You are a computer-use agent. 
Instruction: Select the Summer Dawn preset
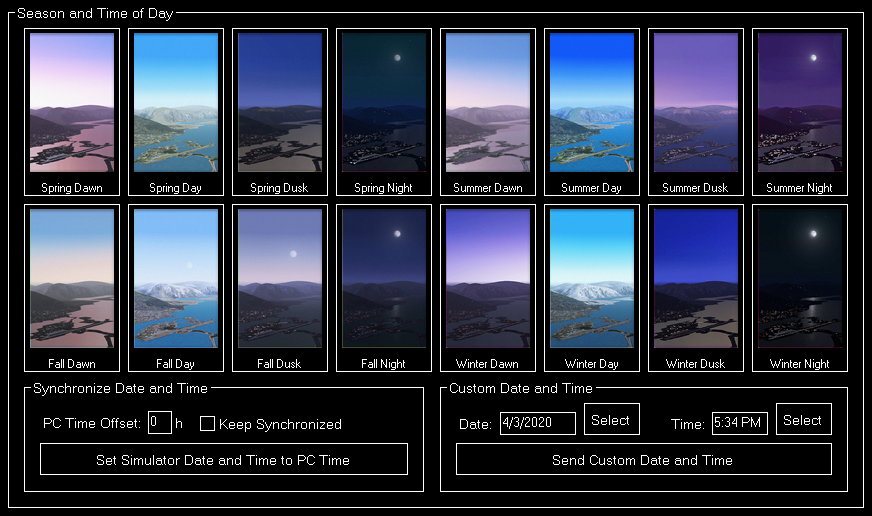[488, 112]
